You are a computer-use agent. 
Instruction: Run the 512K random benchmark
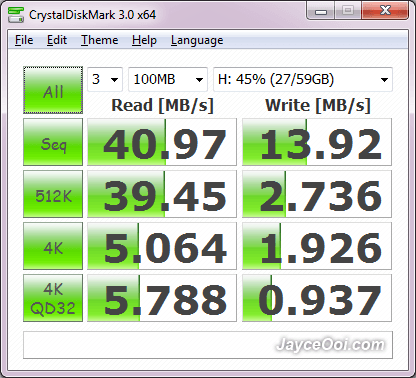[x=53, y=194]
